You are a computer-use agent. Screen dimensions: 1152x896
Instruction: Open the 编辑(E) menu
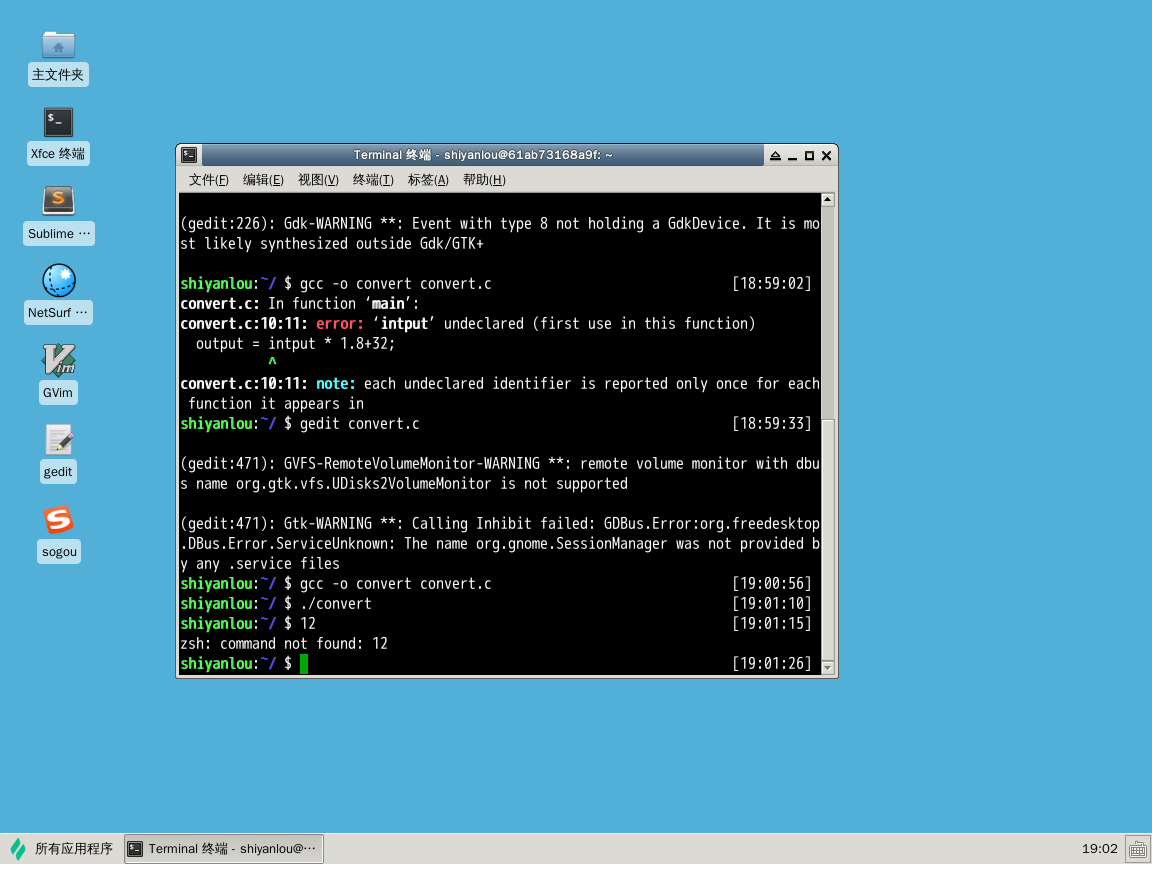point(263,180)
